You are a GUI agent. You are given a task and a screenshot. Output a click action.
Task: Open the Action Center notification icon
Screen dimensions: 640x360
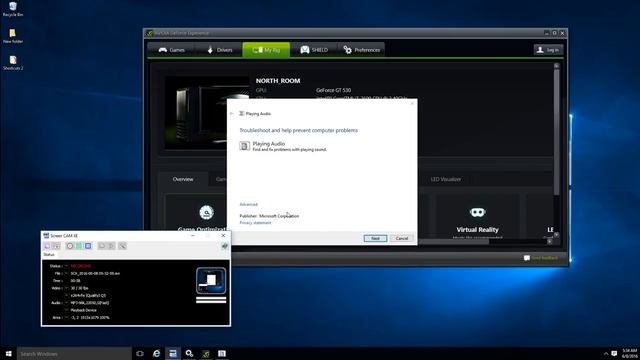614,353
